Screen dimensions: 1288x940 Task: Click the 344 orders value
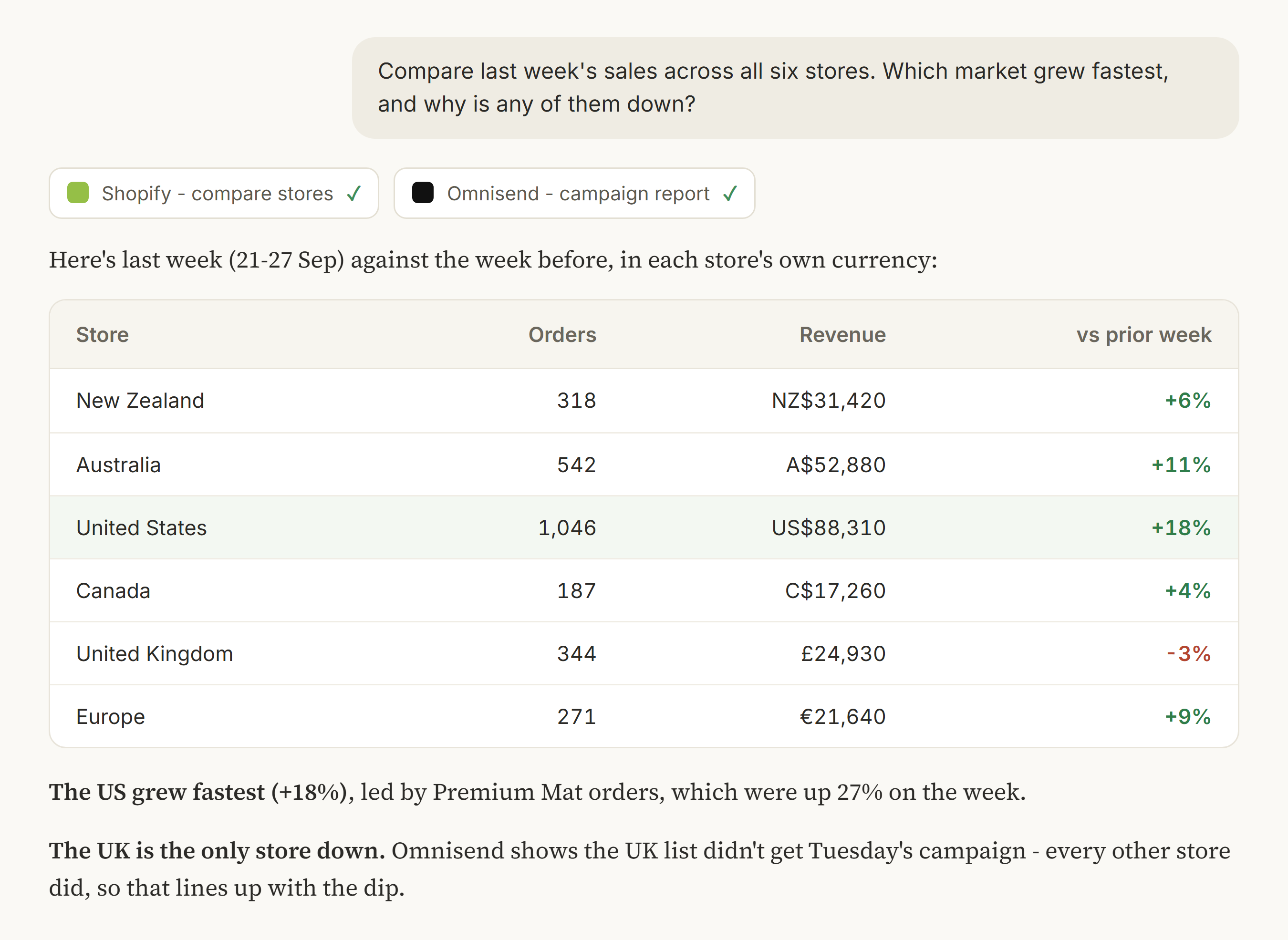click(x=577, y=654)
